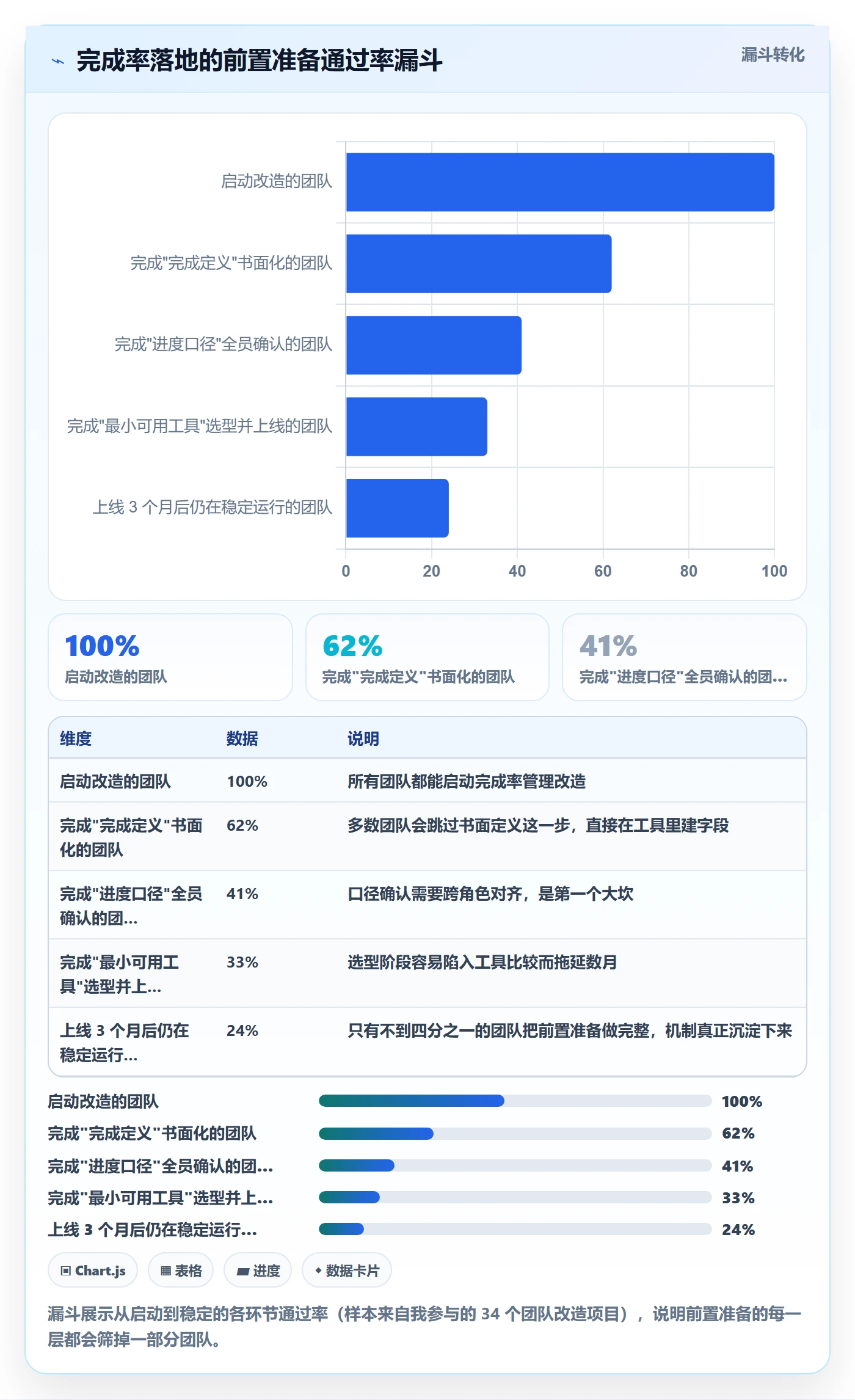Click the chart bar for 完成"完成定义"书面化的团队
Viewport: 855px width, 1400px height.
479,264
